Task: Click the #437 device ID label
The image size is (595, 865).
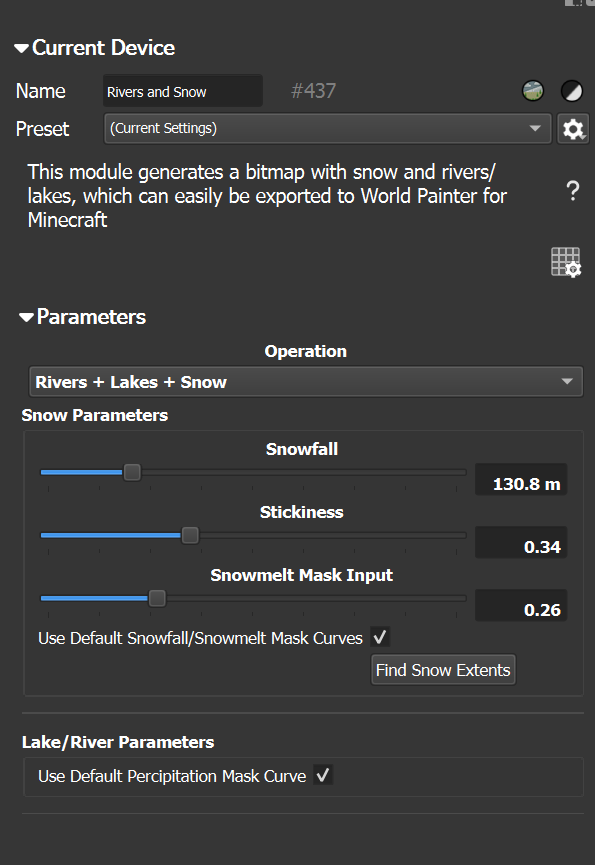Action: point(313,91)
